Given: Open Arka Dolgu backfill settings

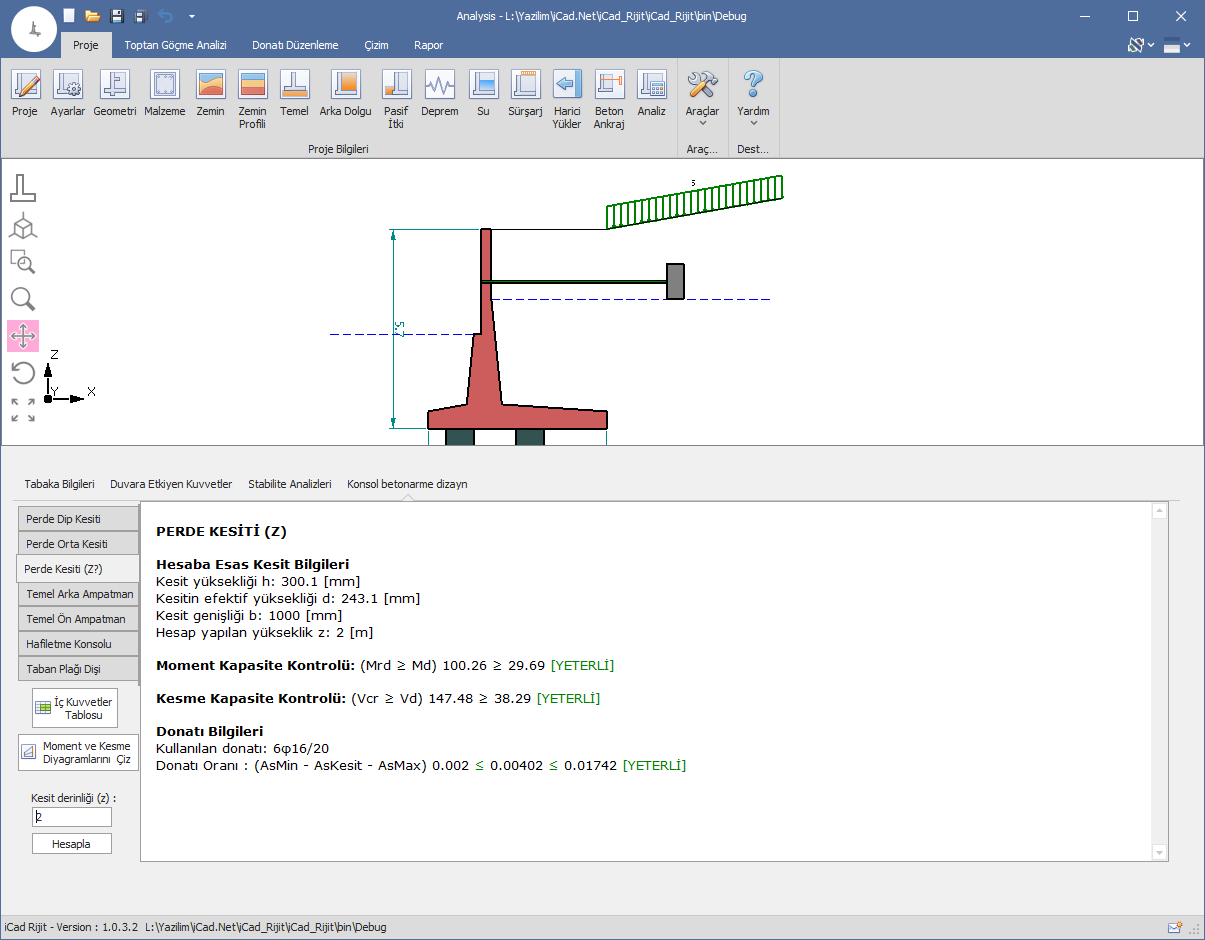Looking at the screenshot, I should pyautogui.click(x=345, y=94).
